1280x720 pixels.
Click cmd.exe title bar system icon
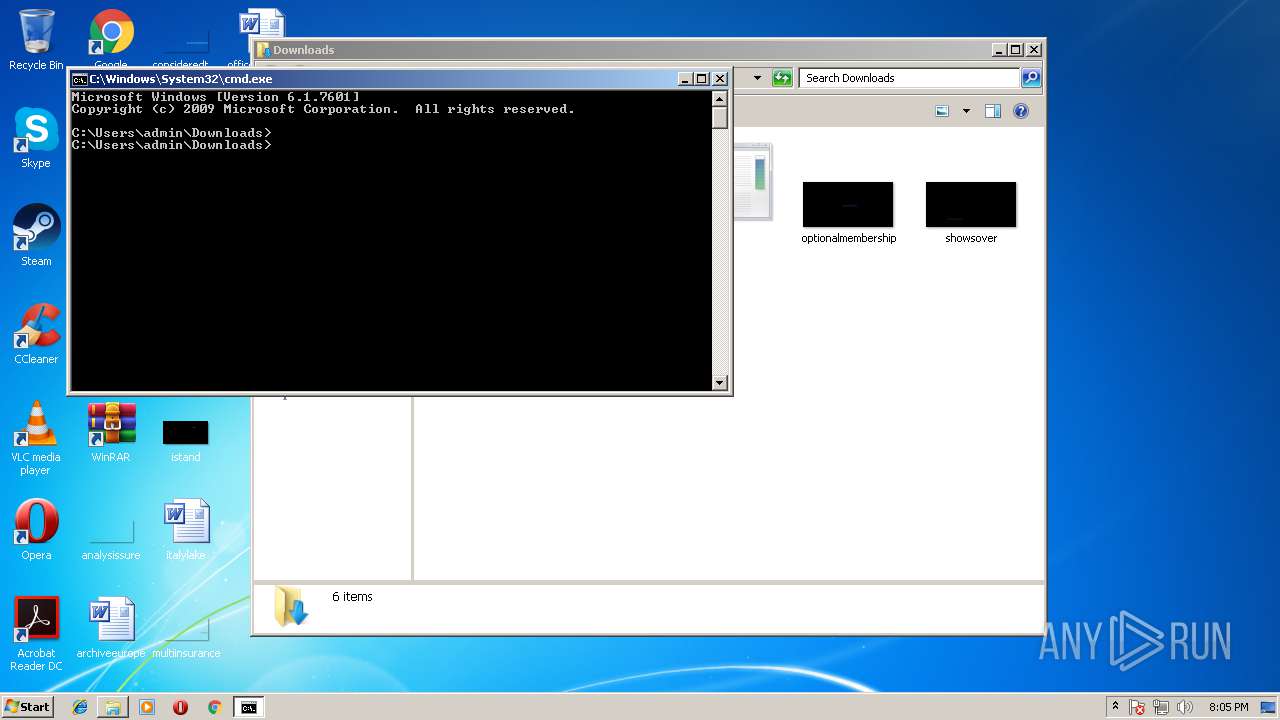click(79, 79)
